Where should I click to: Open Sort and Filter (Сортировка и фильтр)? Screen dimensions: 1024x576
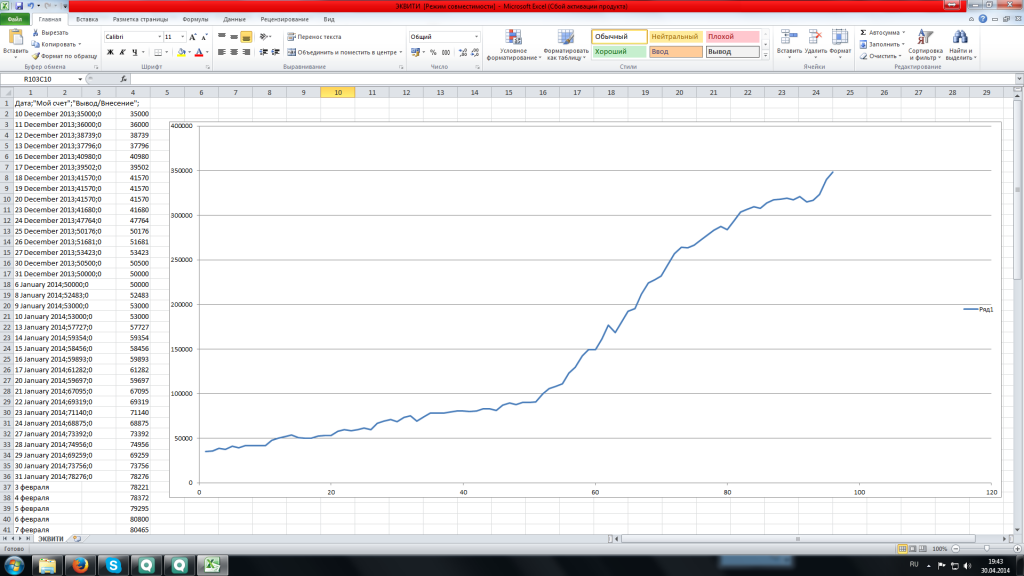tap(925, 45)
